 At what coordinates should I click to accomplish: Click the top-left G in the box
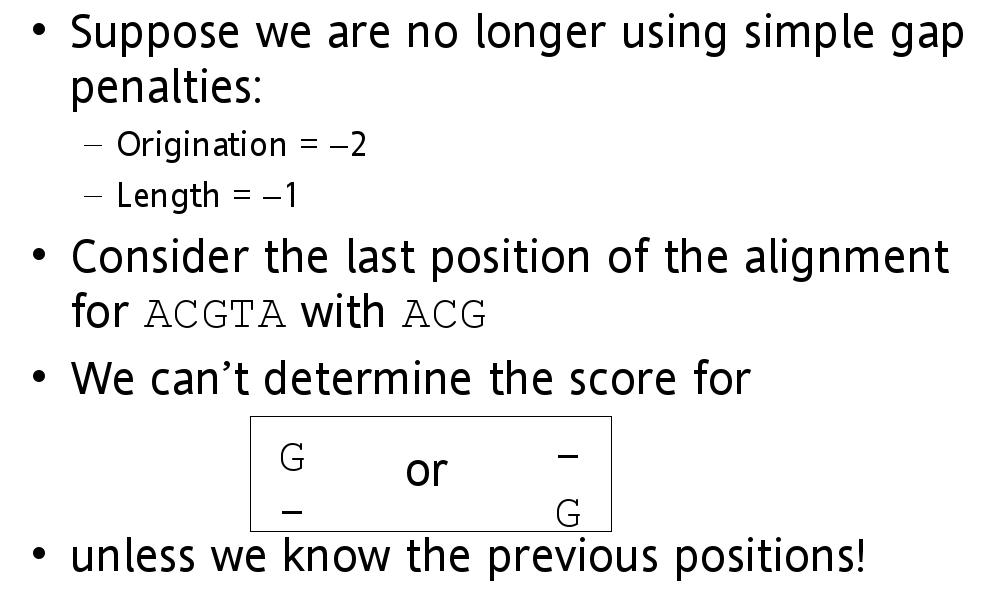[292, 457]
